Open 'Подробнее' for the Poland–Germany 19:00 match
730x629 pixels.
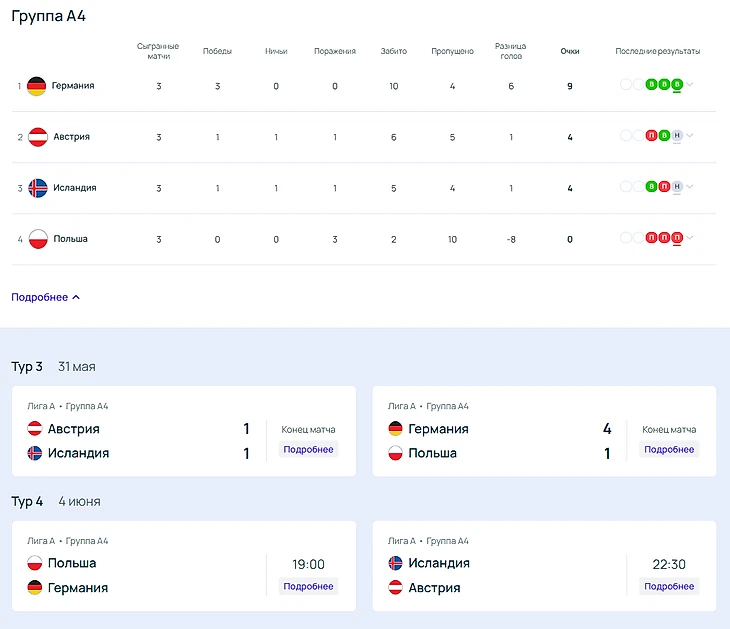308,586
